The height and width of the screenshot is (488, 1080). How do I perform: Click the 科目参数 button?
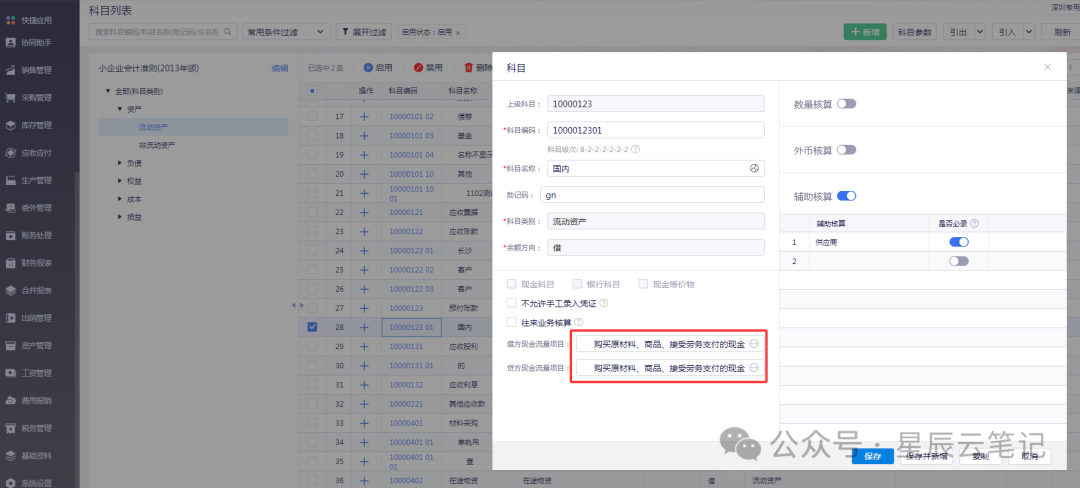pos(914,32)
